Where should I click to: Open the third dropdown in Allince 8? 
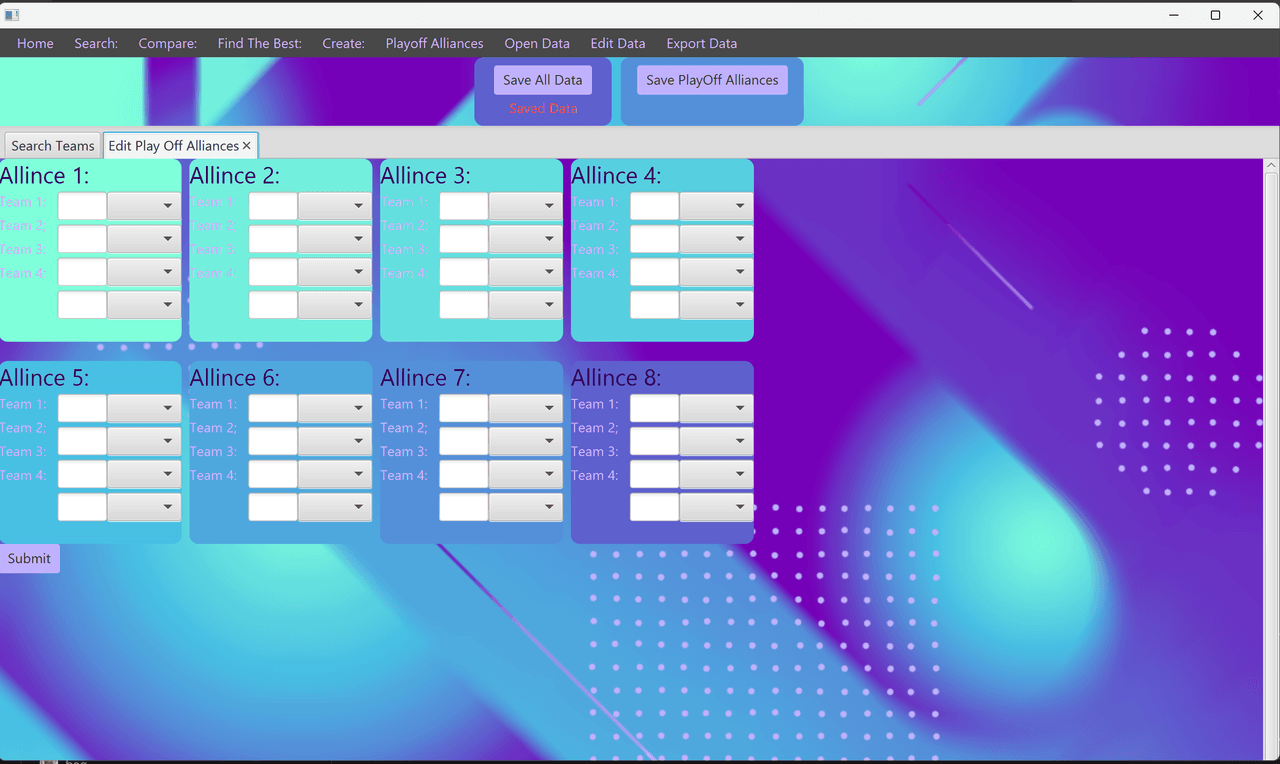pyautogui.click(x=716, y=474)
